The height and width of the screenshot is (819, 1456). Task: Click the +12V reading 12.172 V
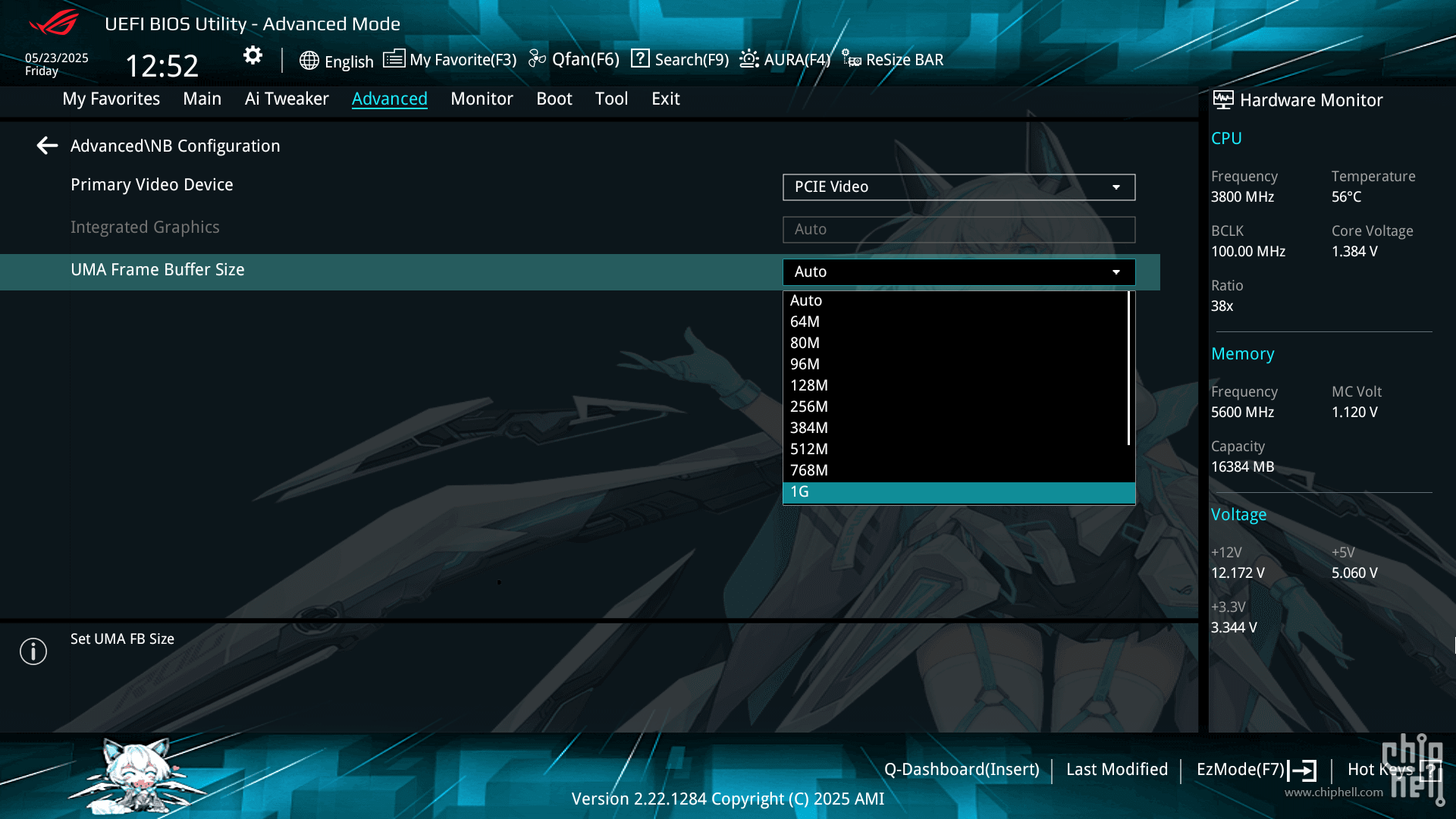pos(1238,573)
